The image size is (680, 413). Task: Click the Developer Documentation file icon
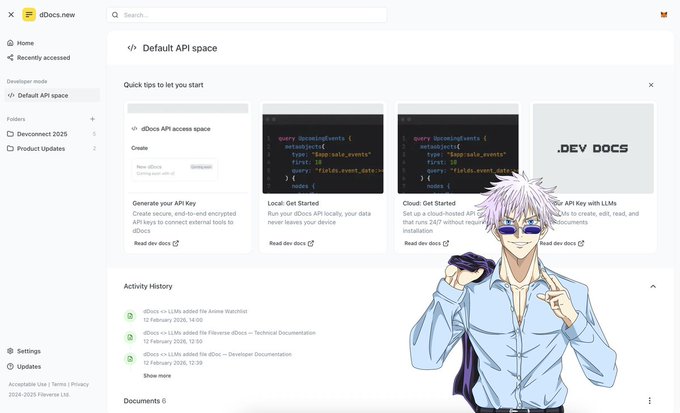point(130,358)
